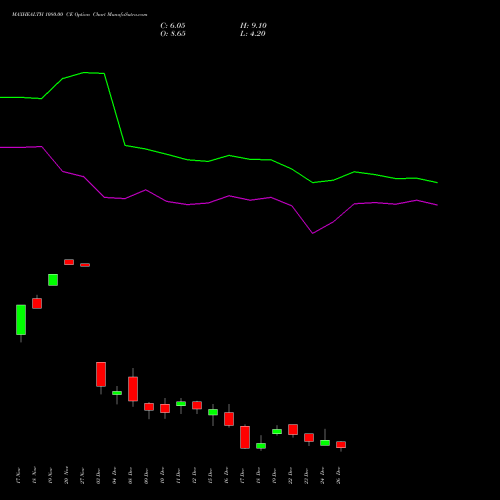Click the 22 Dec date axis label
This screenshot has width=500, height=500.
coord(291,476)
